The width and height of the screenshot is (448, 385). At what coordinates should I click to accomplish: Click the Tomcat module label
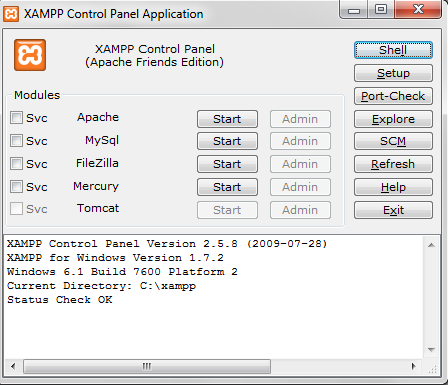click(x=98, y=208)
